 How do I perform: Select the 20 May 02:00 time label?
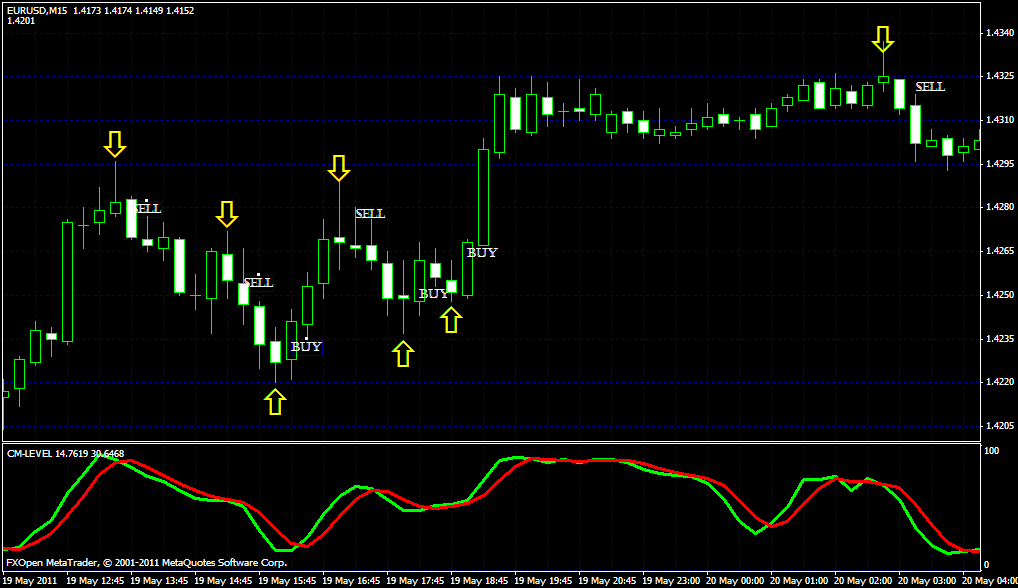click(x=863, y=580)
